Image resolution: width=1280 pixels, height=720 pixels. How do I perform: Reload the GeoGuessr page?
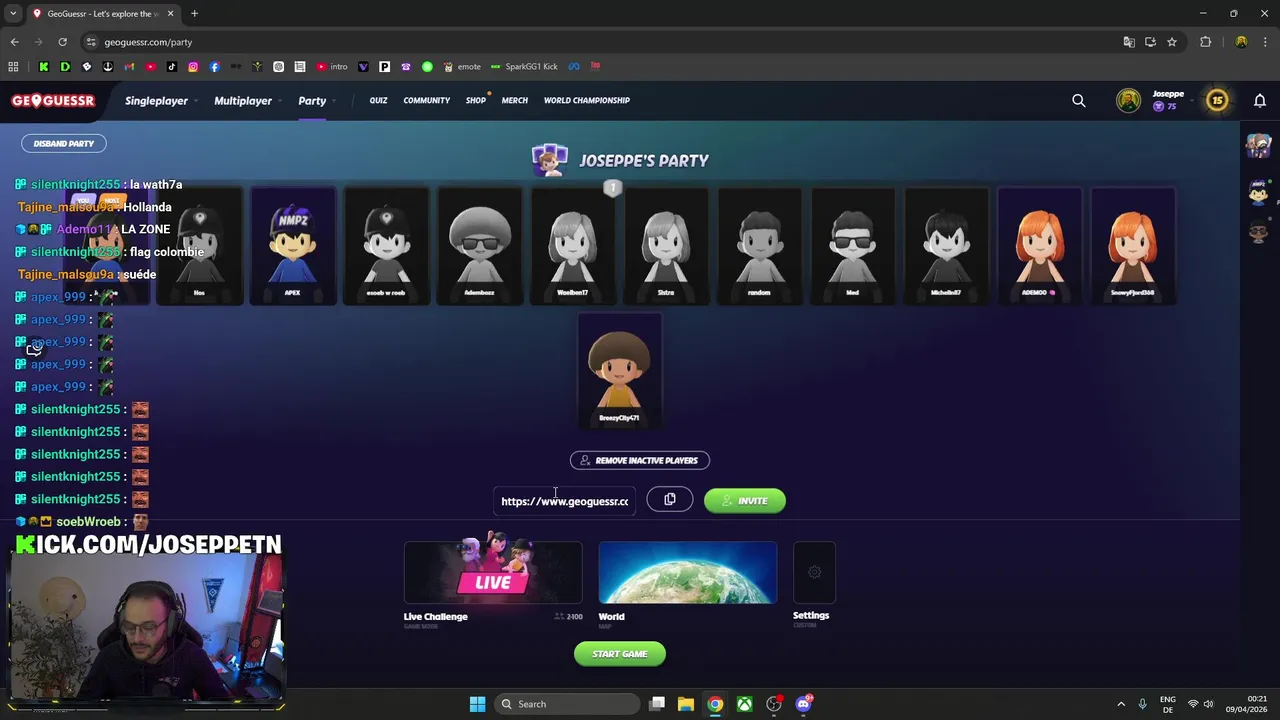(x=62, y=42)
